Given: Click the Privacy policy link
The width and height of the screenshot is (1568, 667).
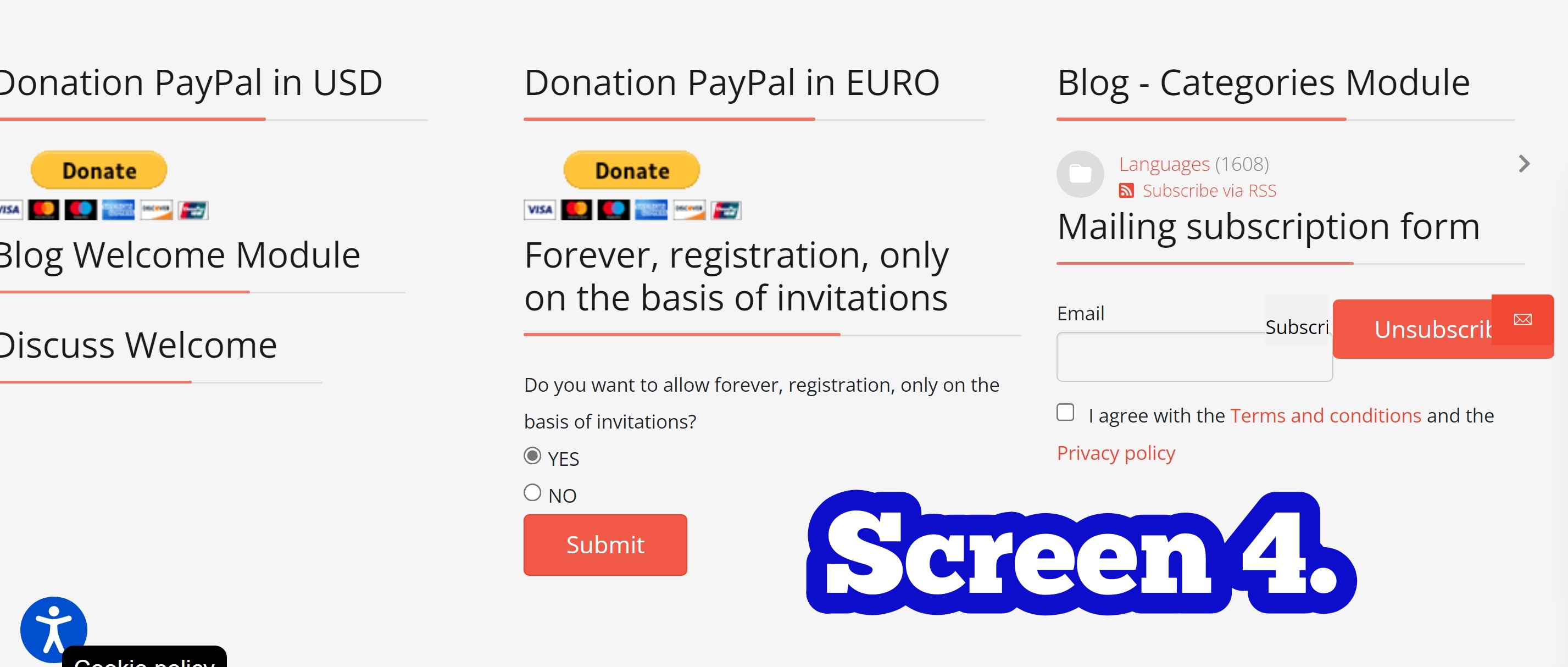Looking at the screenshot, I should tap(1117, 452).
